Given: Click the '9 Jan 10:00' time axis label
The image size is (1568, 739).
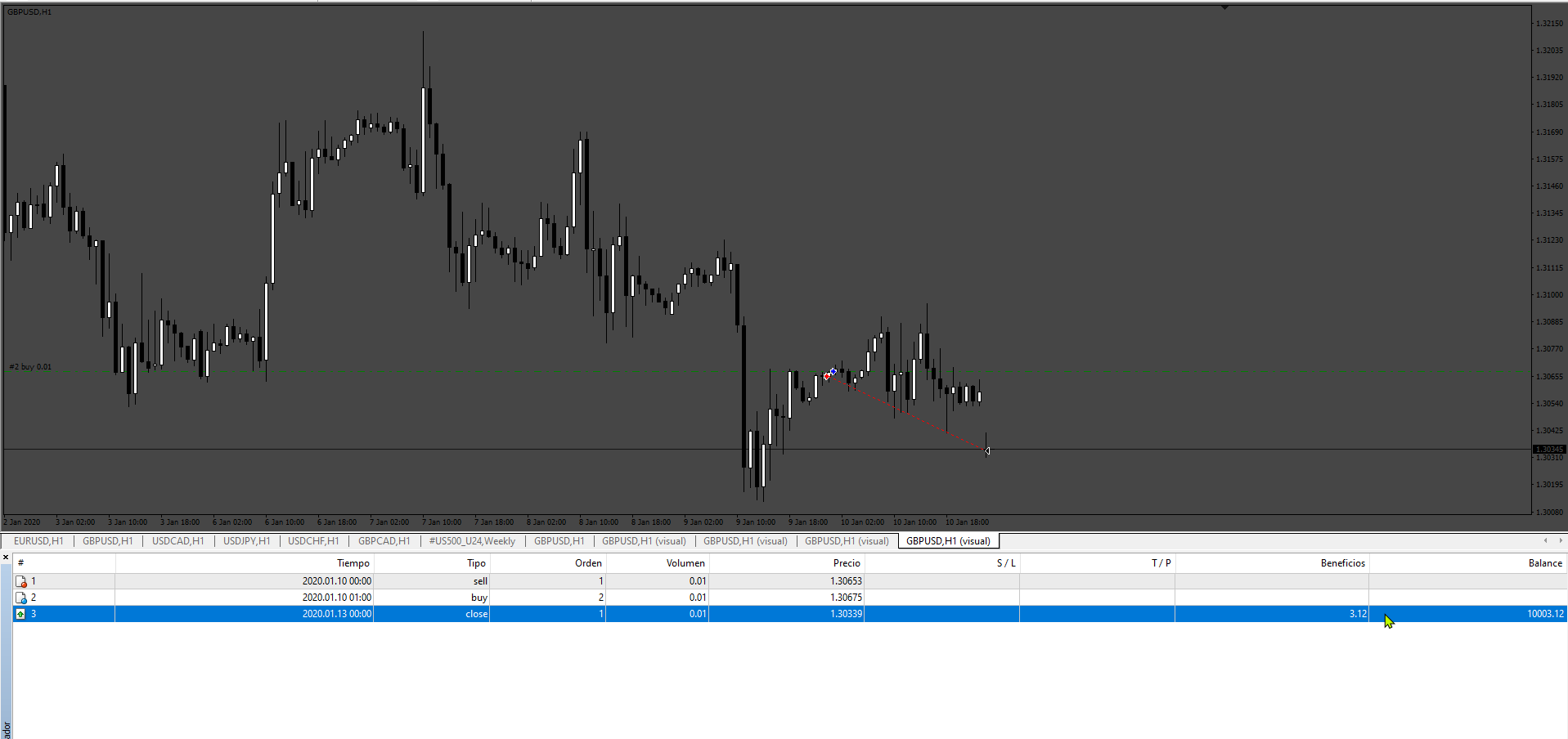Looking at the screenshot, I should tap(756, 522).
